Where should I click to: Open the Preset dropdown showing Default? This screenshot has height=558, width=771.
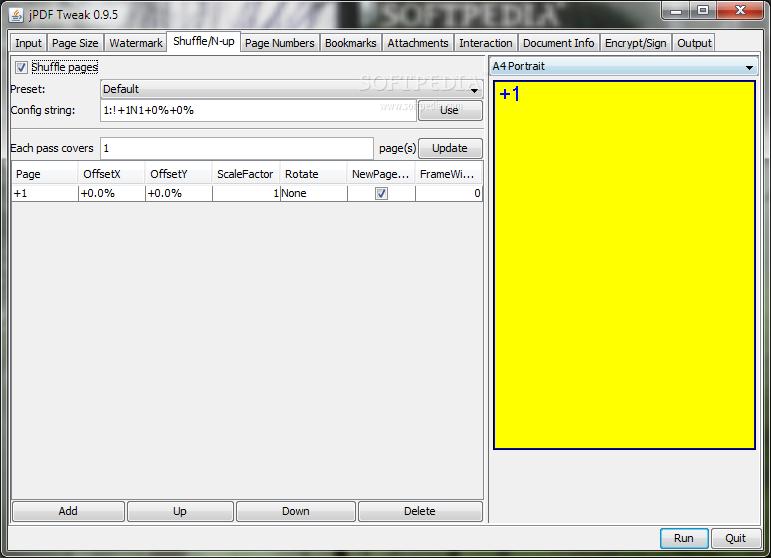tap(291, 89)
